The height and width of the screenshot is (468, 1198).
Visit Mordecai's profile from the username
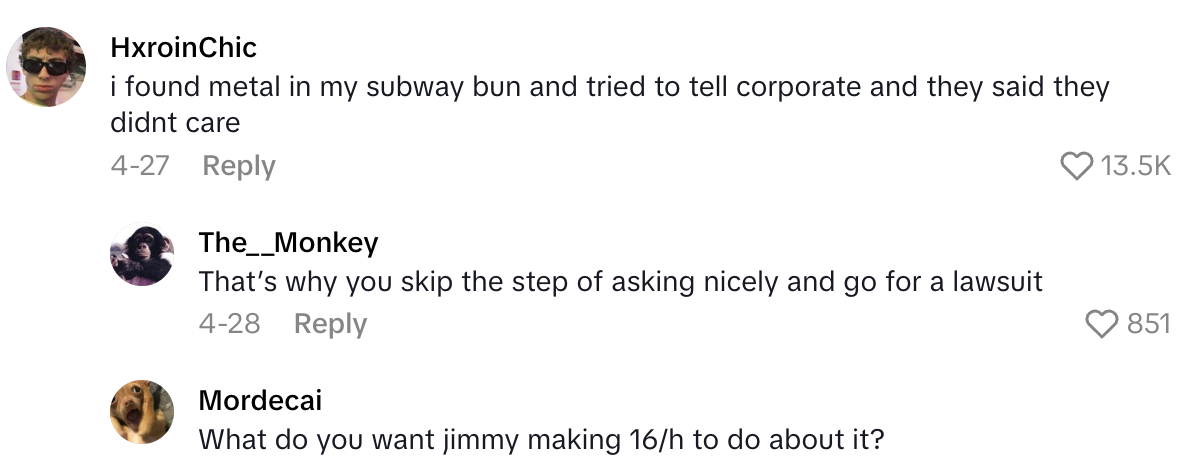click(x=260, y=401)
